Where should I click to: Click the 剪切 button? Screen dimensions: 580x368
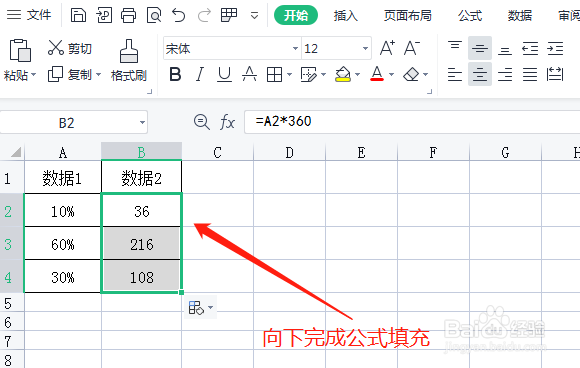[x=70, y=48]
